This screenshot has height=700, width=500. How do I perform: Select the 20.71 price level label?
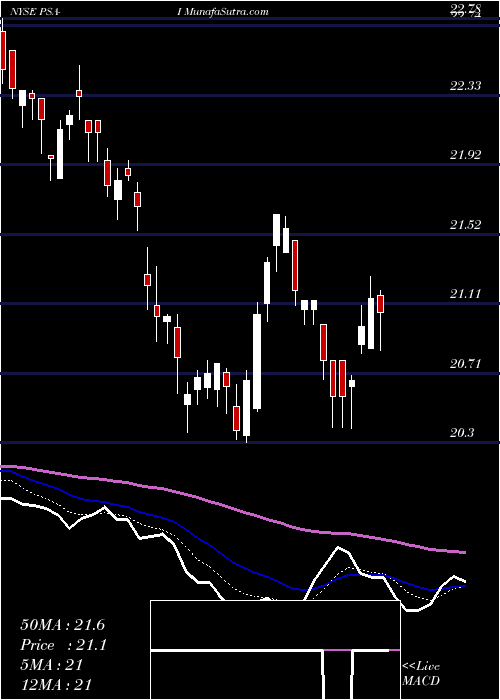pos(466,363)
